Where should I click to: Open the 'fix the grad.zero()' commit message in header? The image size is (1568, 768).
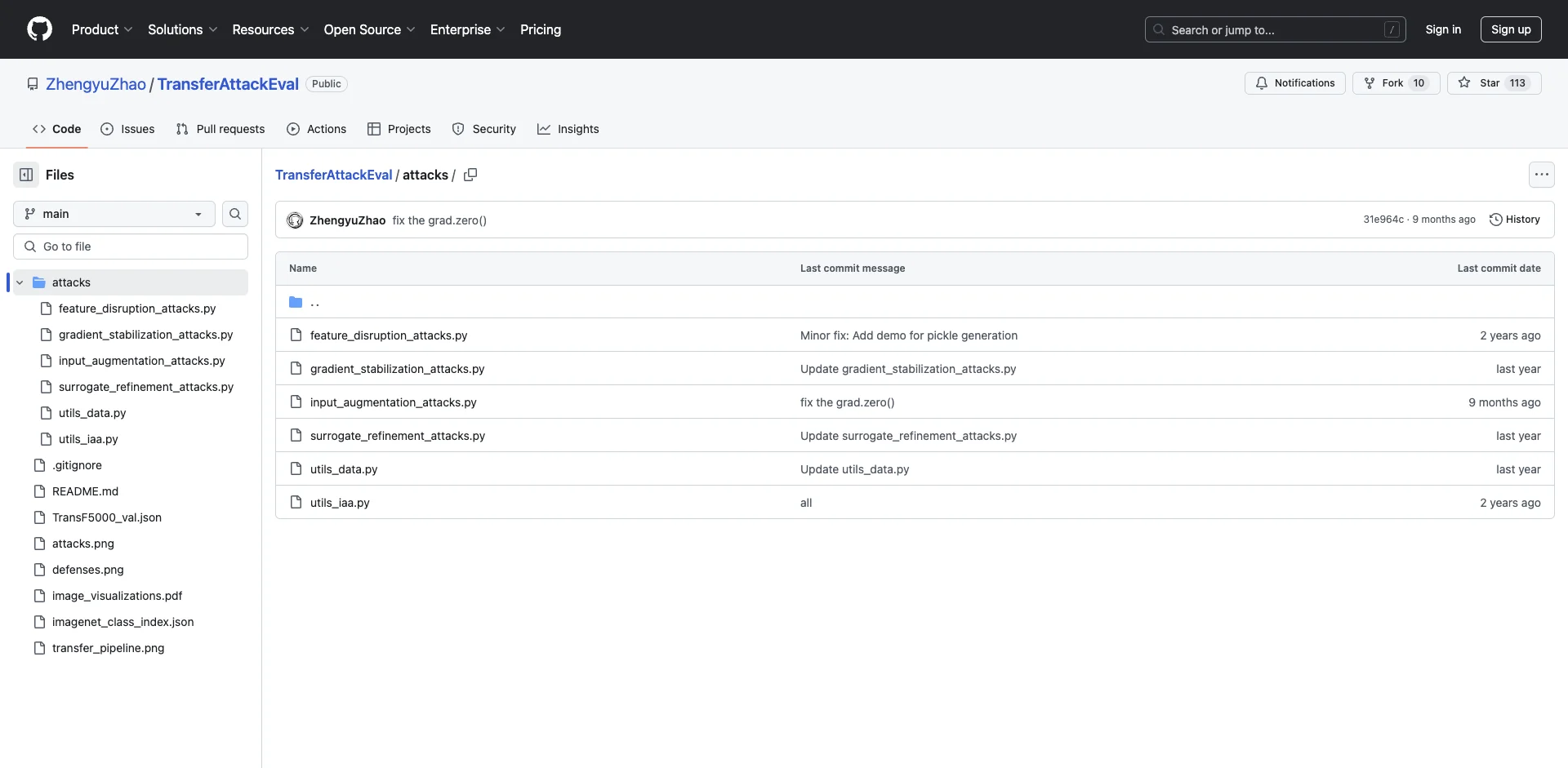[439, 220]
